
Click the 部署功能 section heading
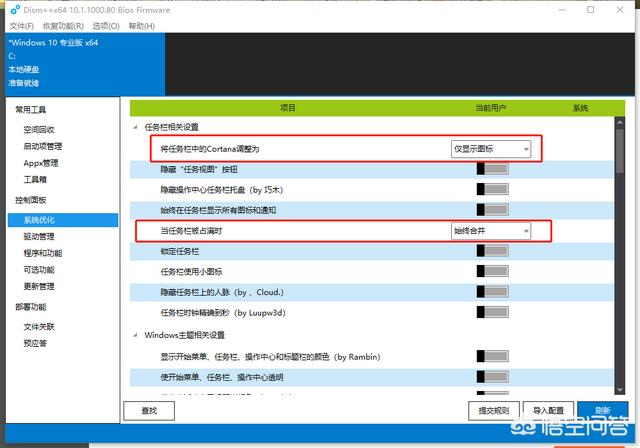coord(31,307)
